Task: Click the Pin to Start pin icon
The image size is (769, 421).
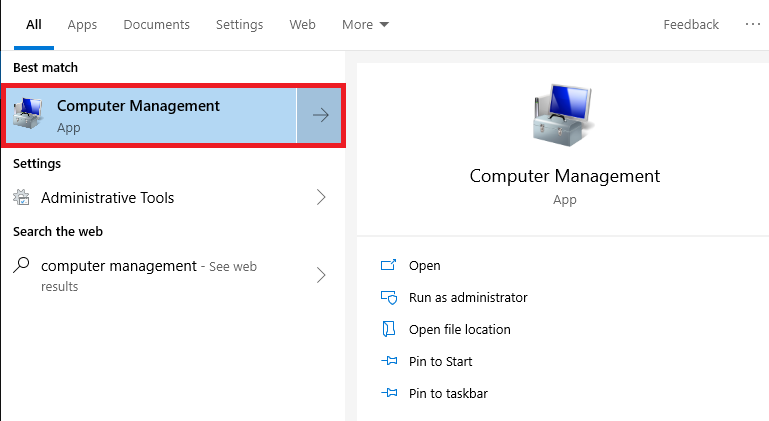Action: pos(389,361)
